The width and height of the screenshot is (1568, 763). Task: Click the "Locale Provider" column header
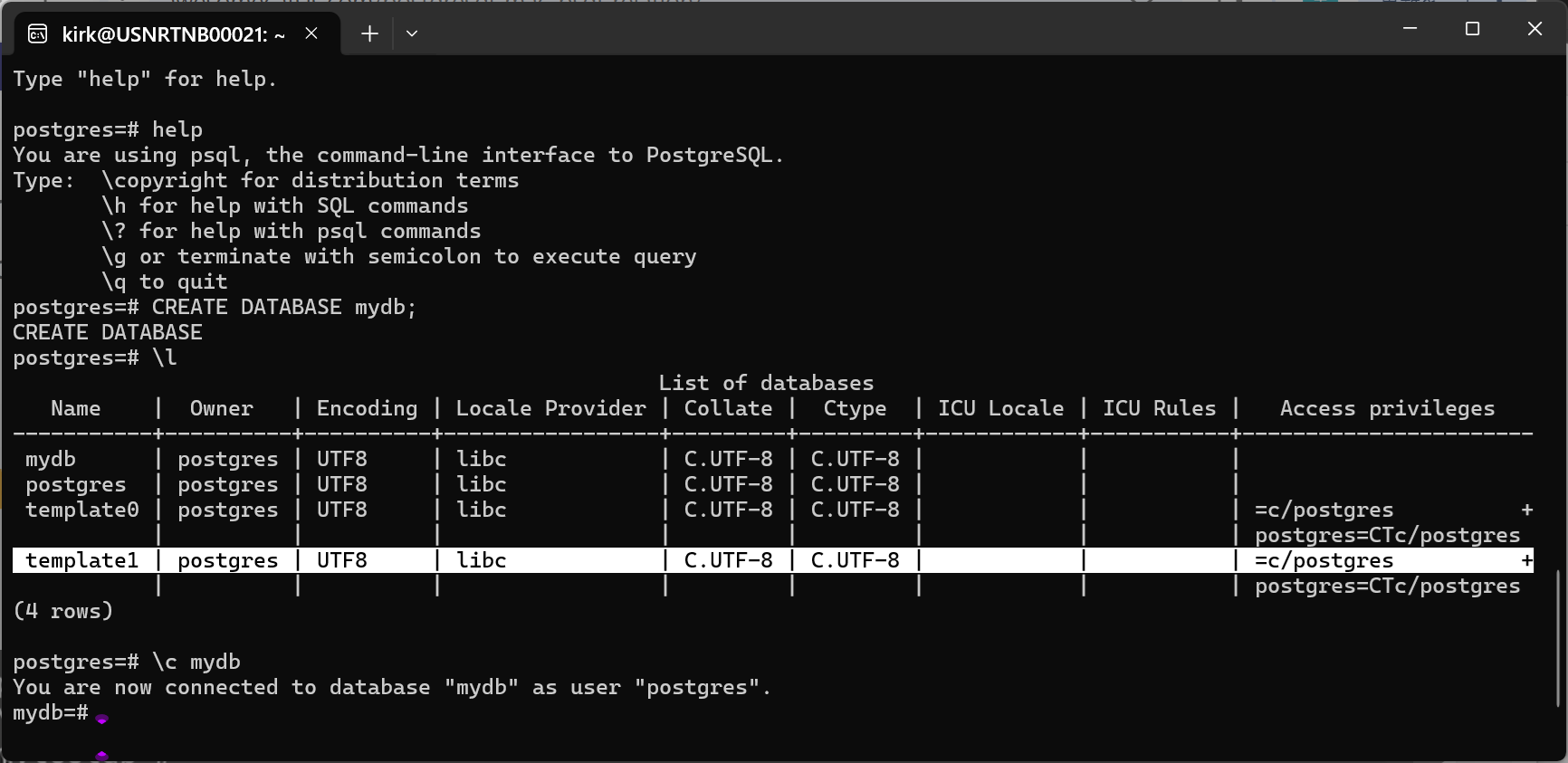point(550,408)
